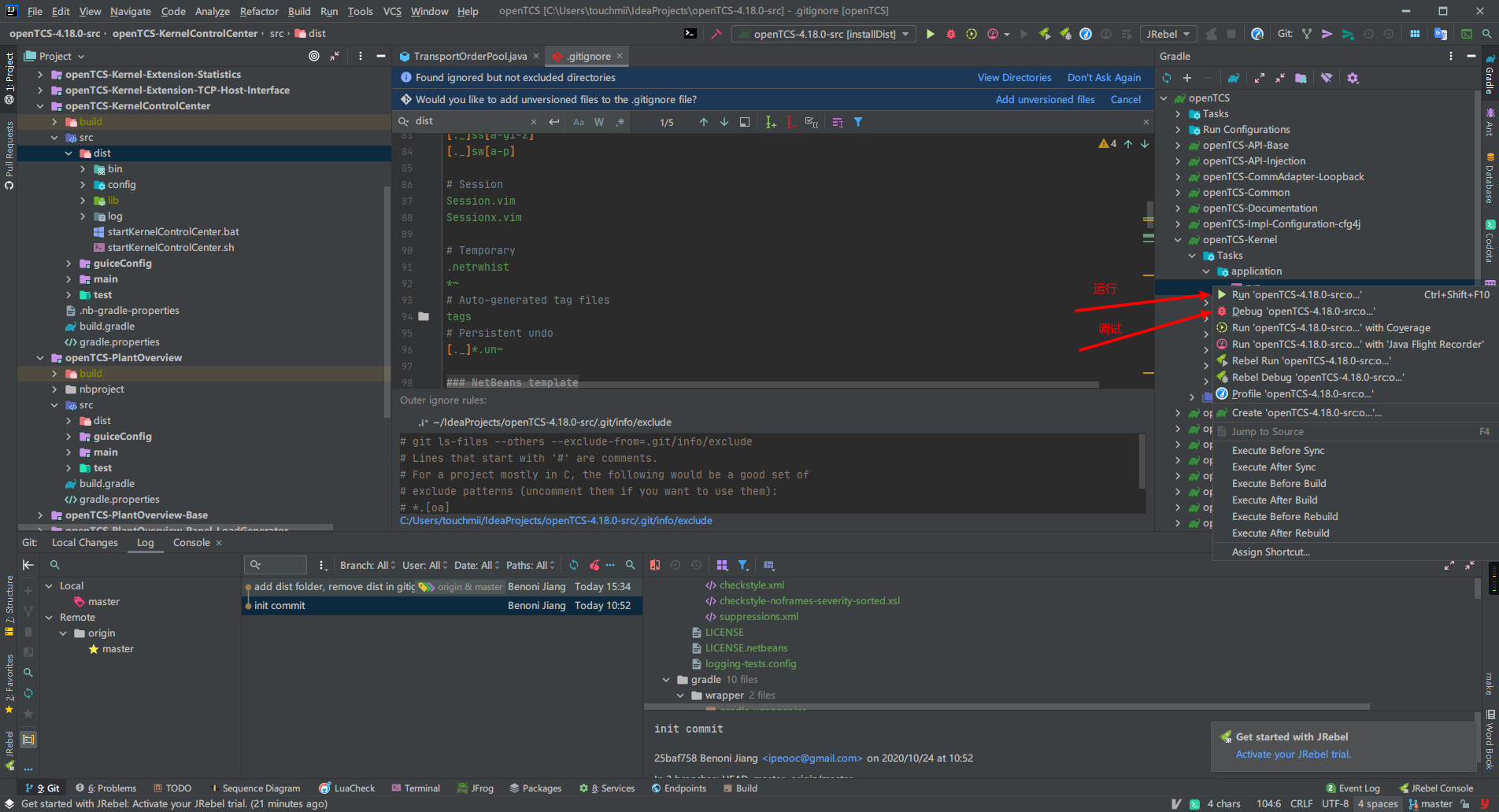Select startKernelControlCenter.bat file
The image size is (1499, 812).
point(173,232)
